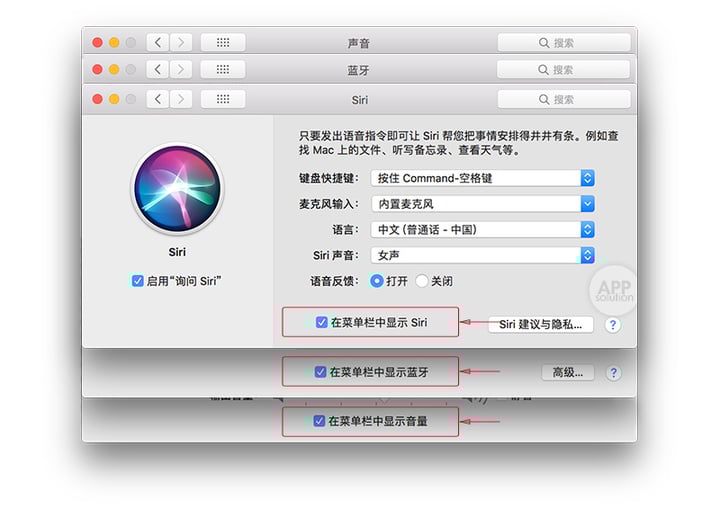Toggle 在菜单栏中显示 Siri checkbox
720x509 pixels.
pos(321,322)
